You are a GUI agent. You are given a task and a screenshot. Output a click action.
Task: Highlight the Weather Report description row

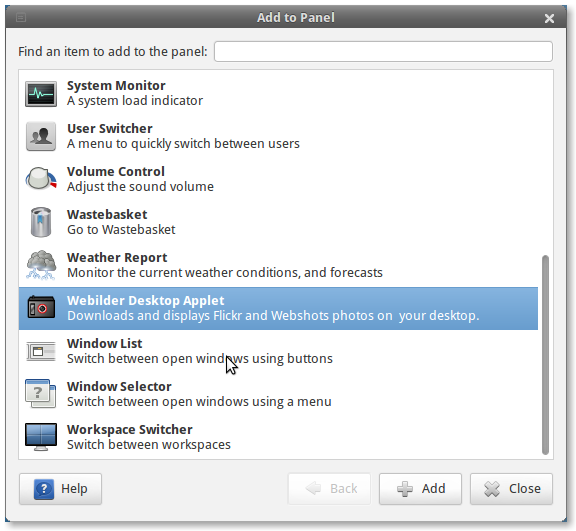pos(278,265)
